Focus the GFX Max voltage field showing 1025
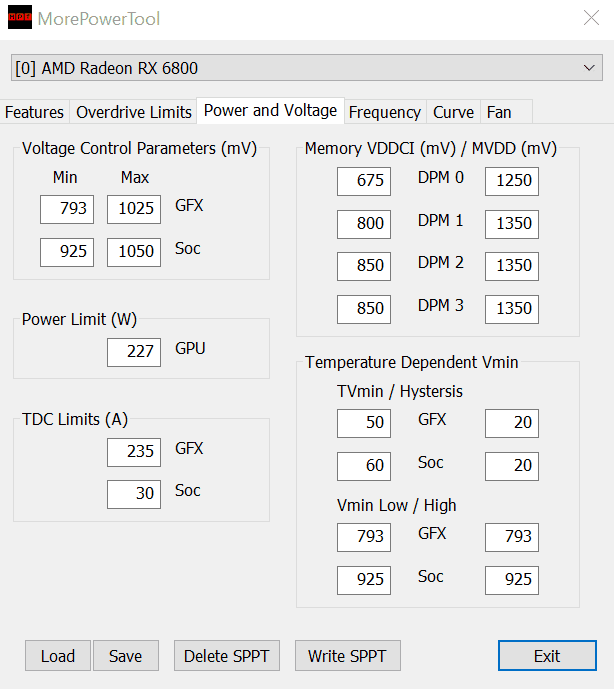 click(x=134, y=209)
